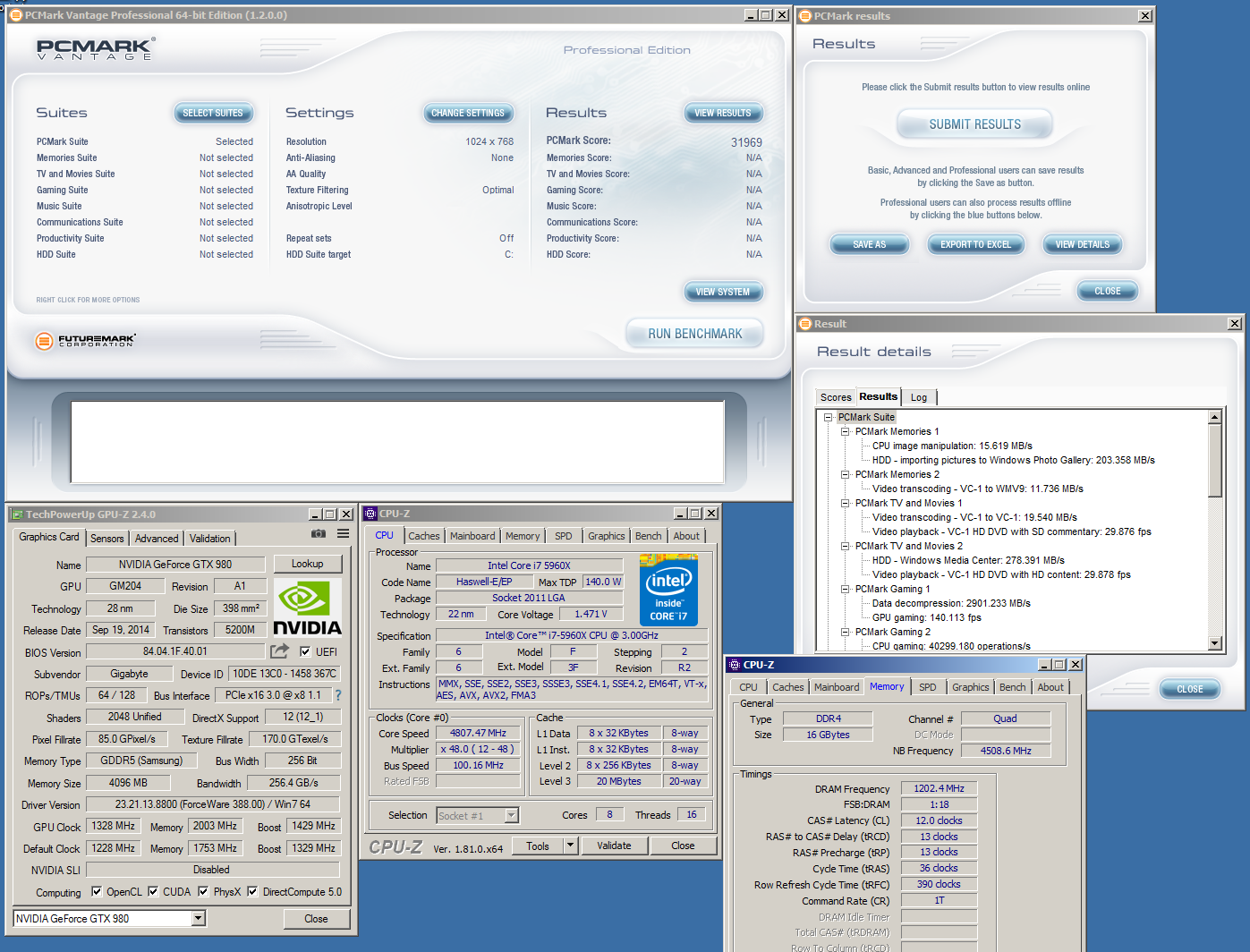Click the PCMark Vantage logo
Screen dimensions: 1250x952
pyautogui.click(x=96, y=49)
